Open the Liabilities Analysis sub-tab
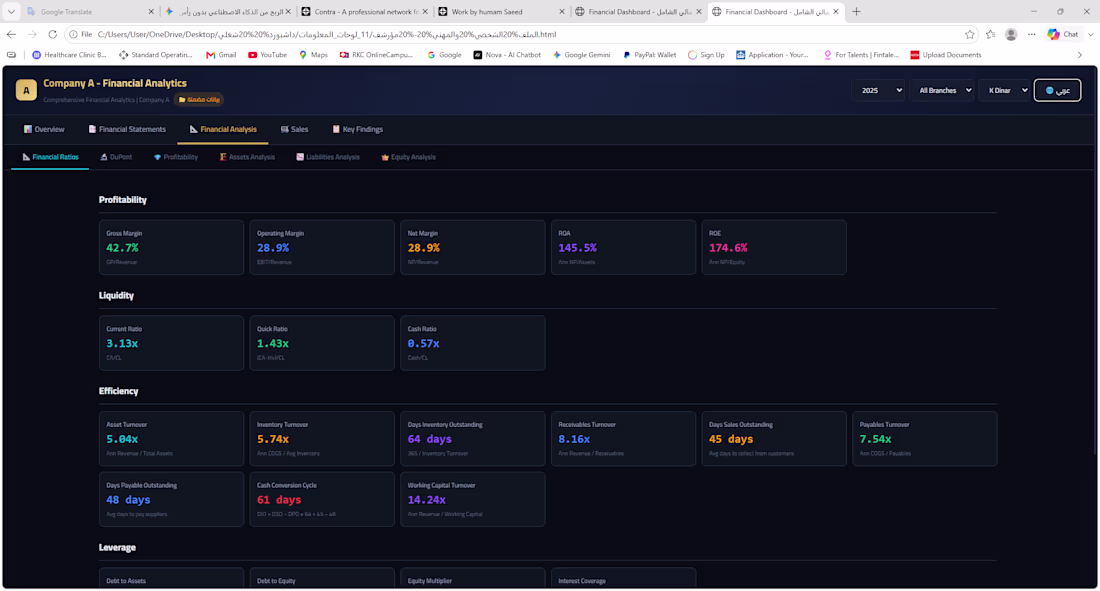 tap(328, 157)
